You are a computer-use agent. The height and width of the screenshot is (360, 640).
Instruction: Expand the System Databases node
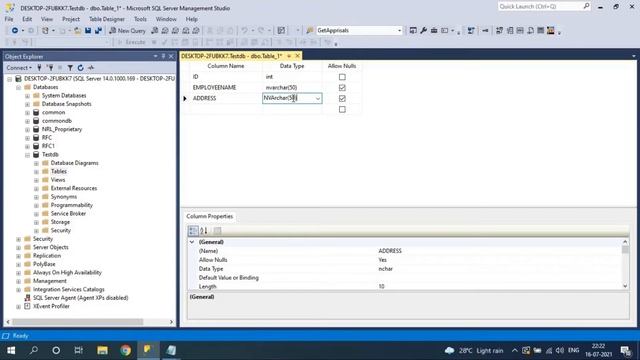click(27, 96)
